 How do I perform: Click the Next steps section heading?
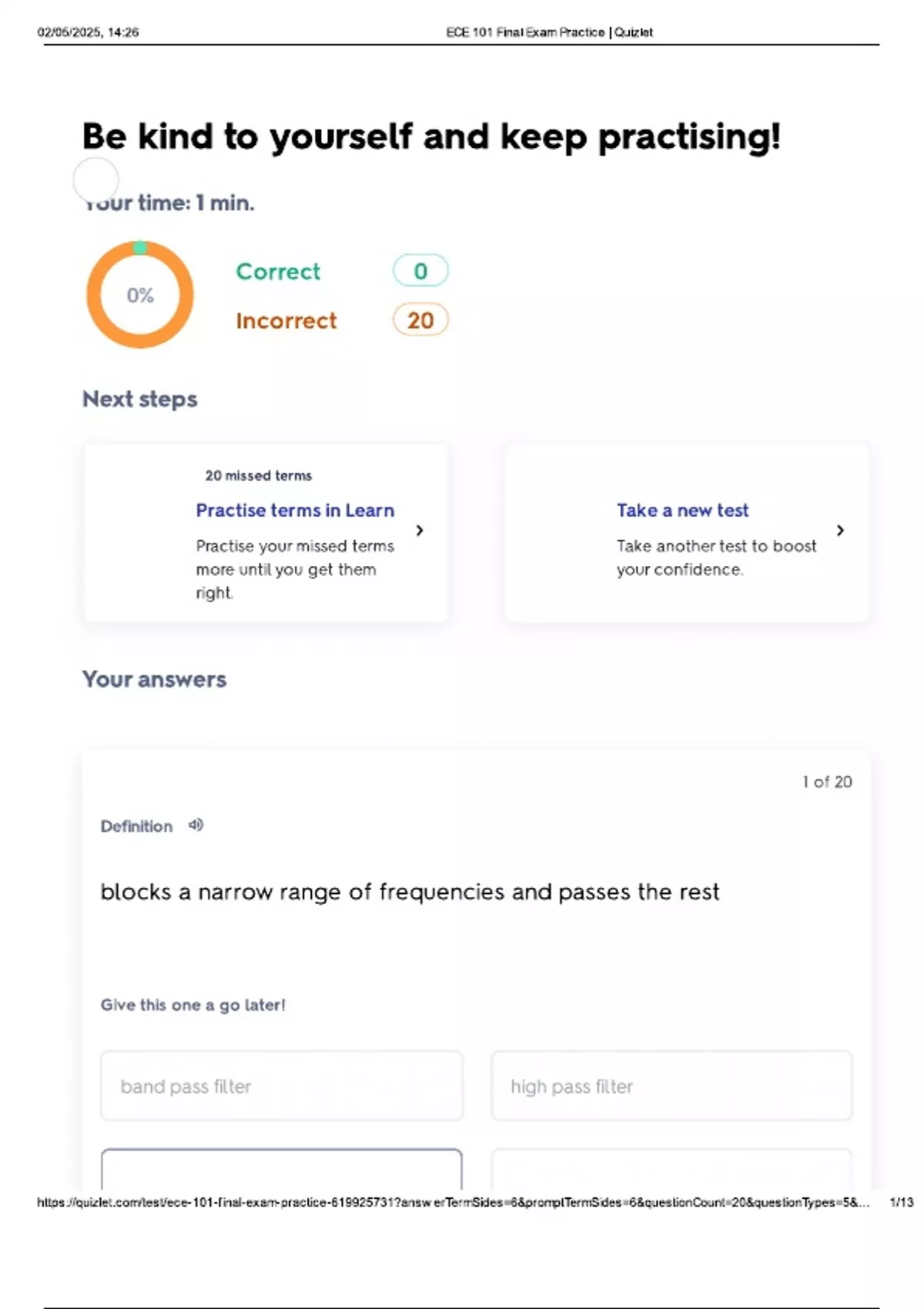point(140,399)
